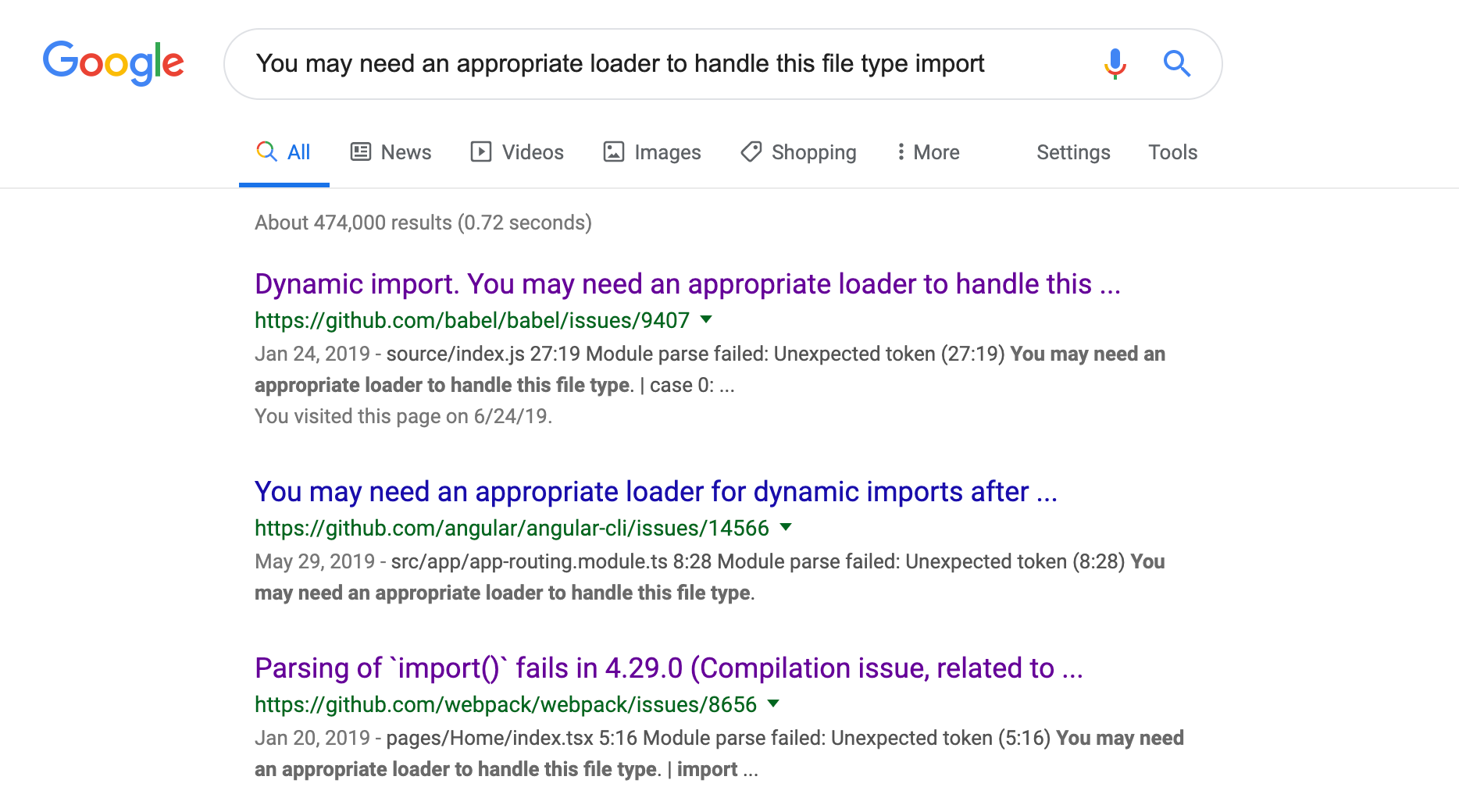This screenshot has height=812, width=1459.
Task: Expand arrow beside babel issues 9407 URL
Action: click(x=706, y=319)
